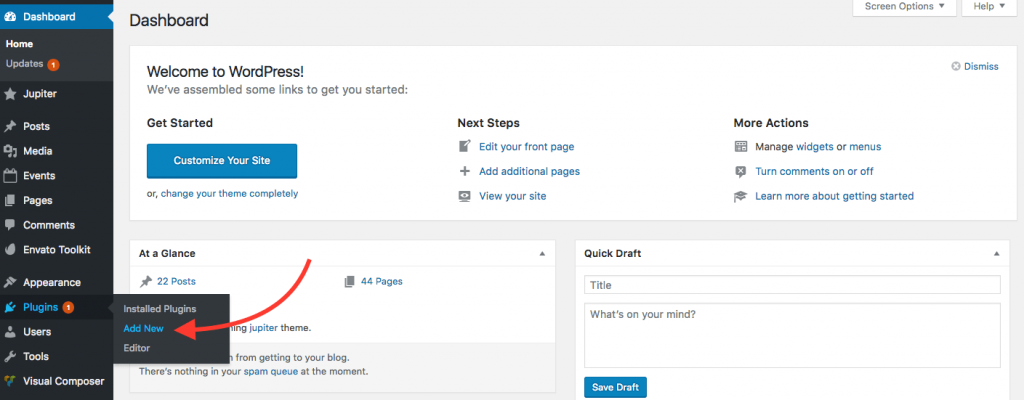
Task: Click the Customize Your Site button
Action: (x=222, y=161)
